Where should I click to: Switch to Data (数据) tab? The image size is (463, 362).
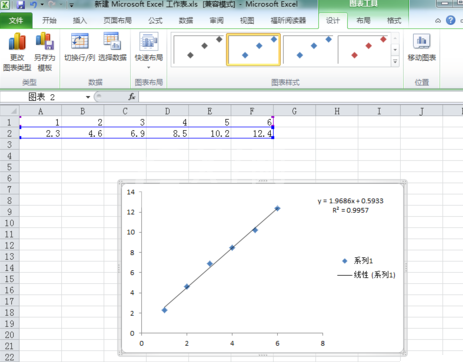pyautogui.click(x=186, y=21)
